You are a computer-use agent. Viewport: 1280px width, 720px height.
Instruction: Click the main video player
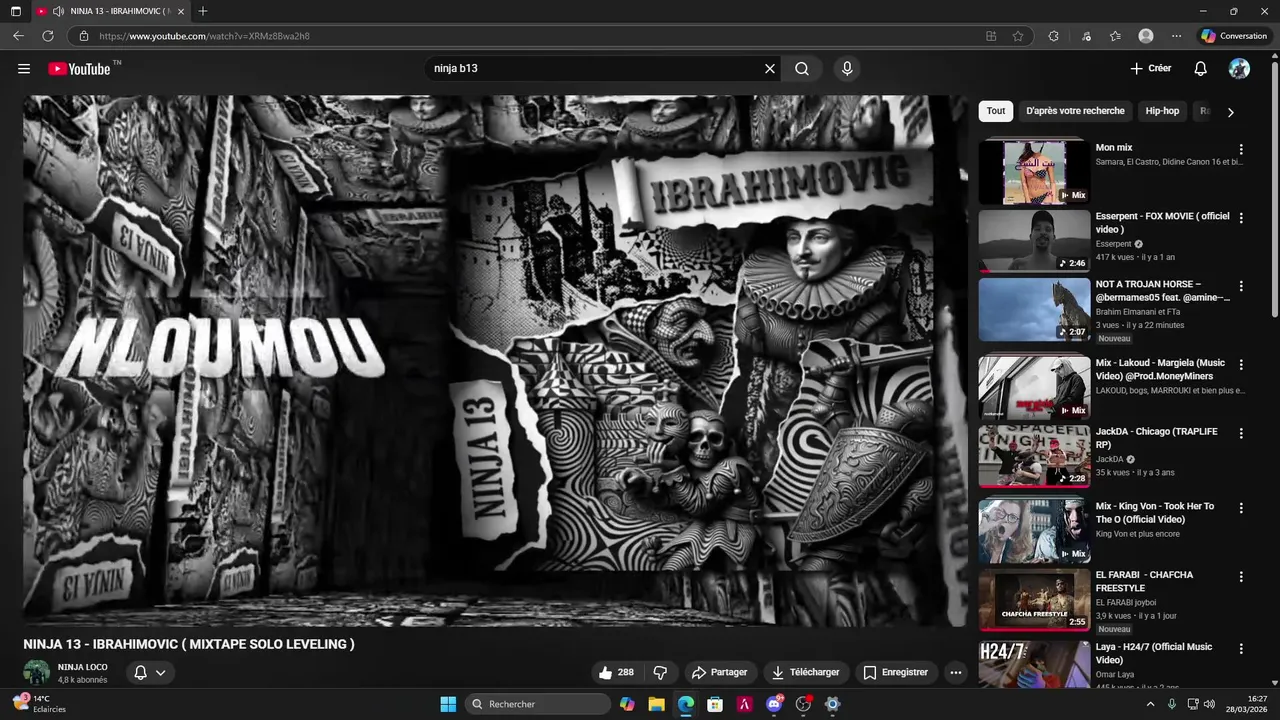(495, 360)
